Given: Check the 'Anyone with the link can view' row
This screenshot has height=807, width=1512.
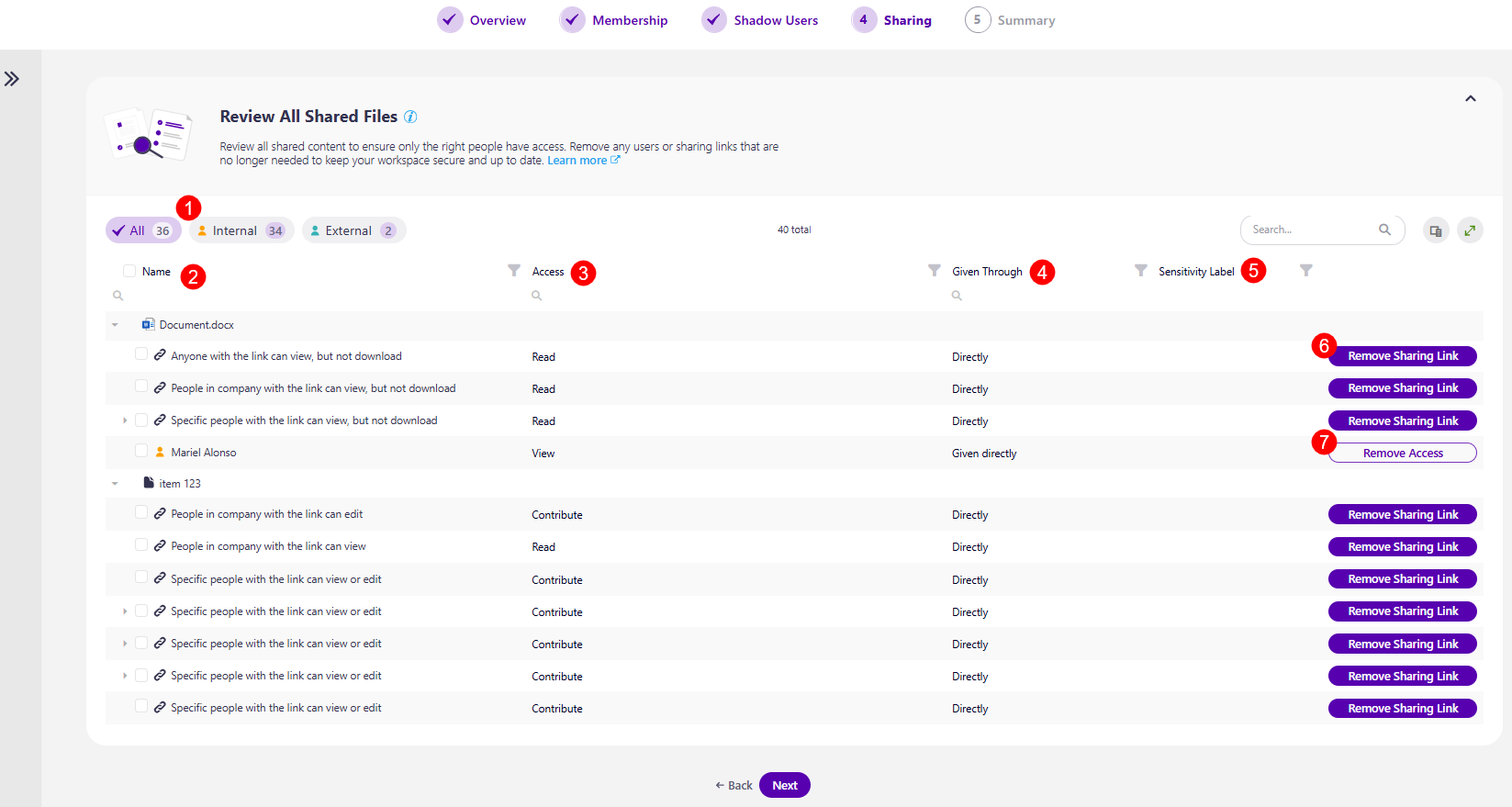Looking at the screenshot, I should tap(141, 354).
